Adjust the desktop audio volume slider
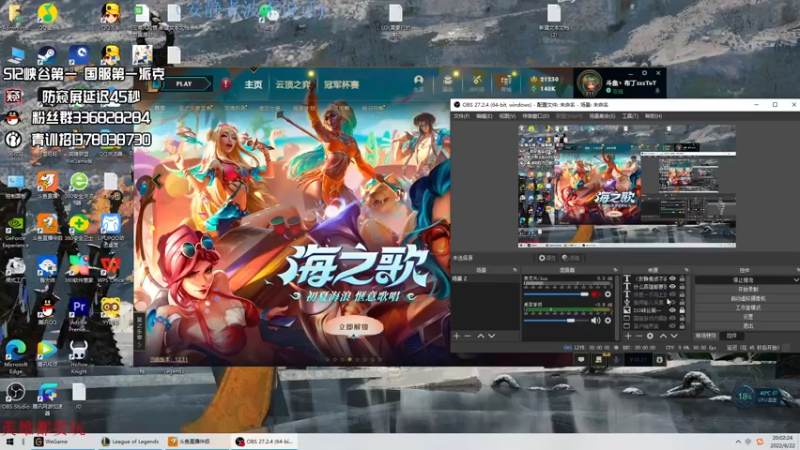This screenshot has height=450, width=800. (x=556, y=320)
